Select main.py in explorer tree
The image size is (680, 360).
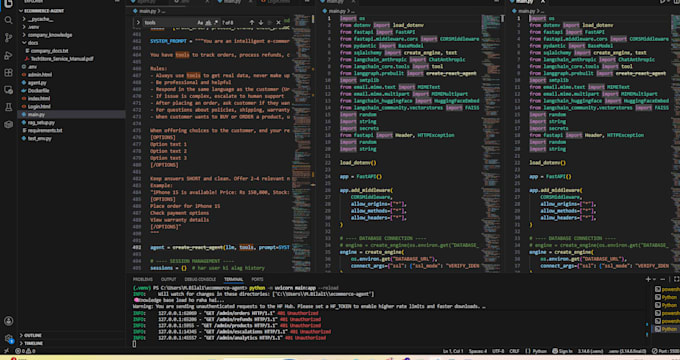coord(72,115)
